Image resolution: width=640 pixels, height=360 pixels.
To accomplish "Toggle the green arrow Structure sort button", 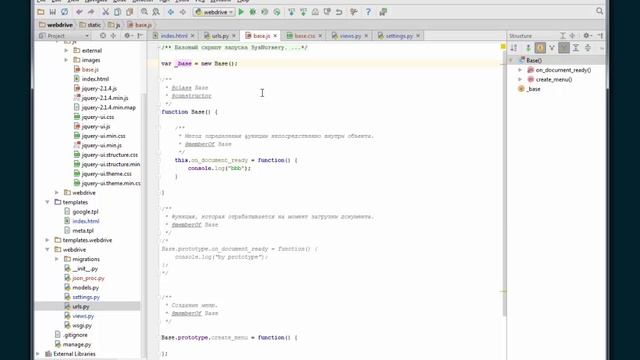I will pyautogui.click(x=528, y=48).
